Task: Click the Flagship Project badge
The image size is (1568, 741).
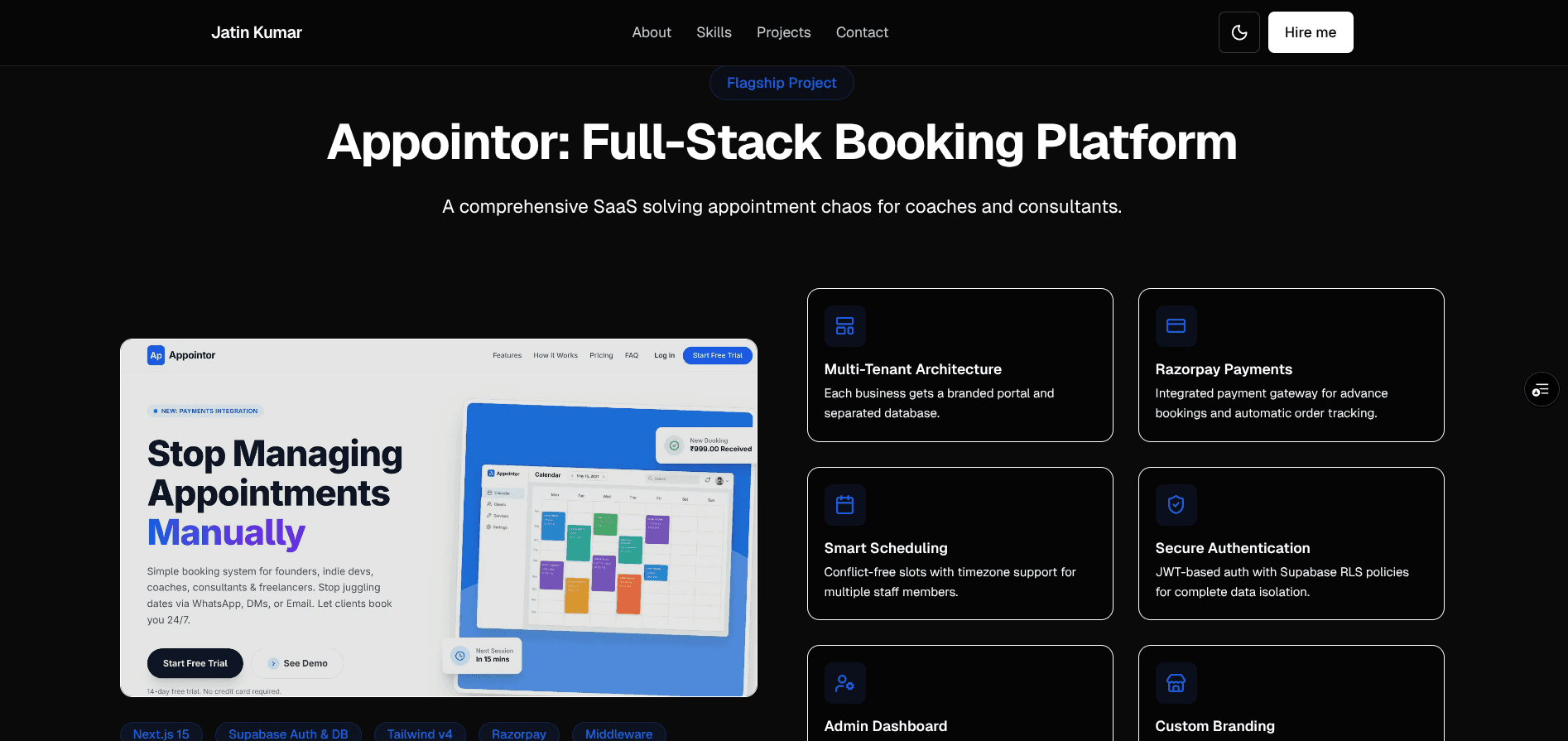Action: (x=782, y=83)
